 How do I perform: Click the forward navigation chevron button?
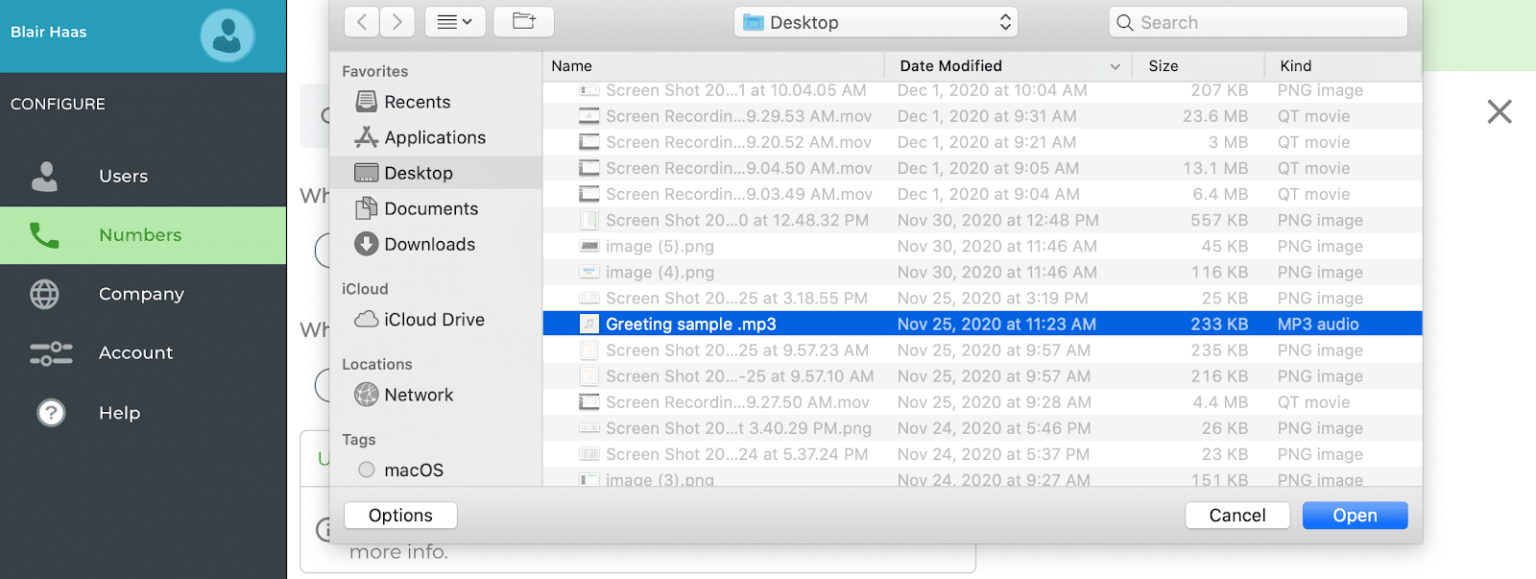(x=397, y=22)
